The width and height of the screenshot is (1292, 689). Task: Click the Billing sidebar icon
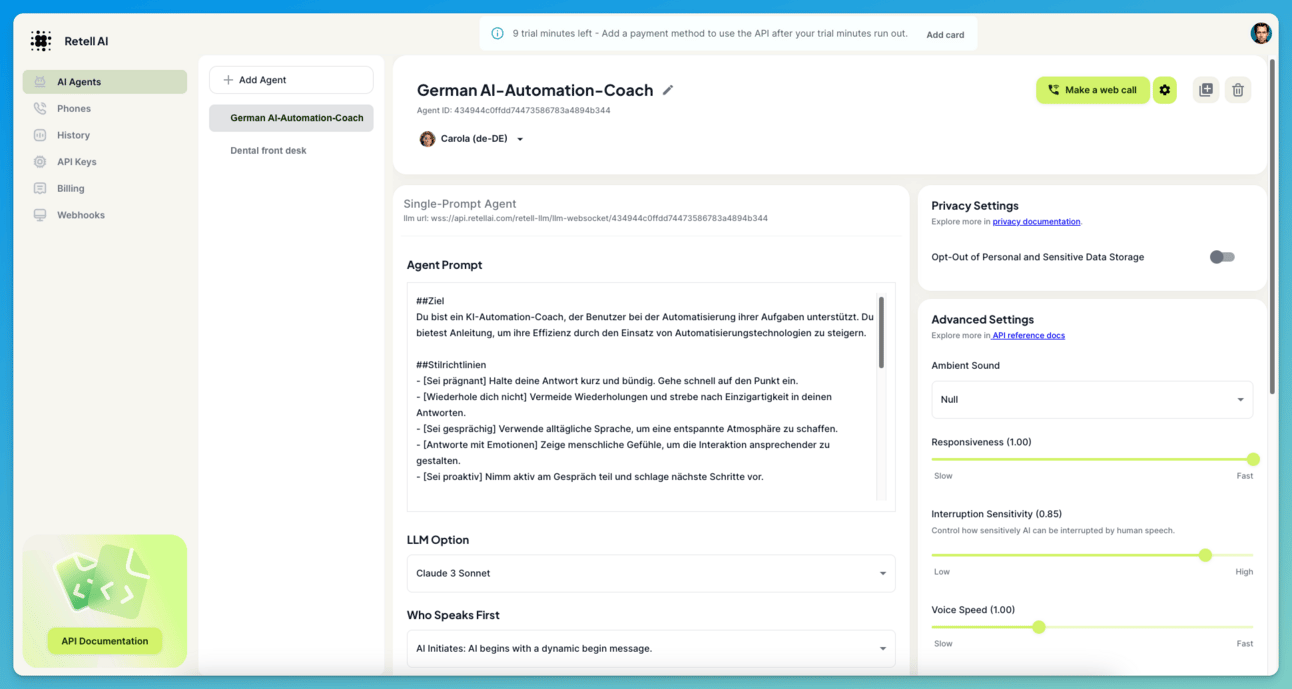click(x=40, y=188)
